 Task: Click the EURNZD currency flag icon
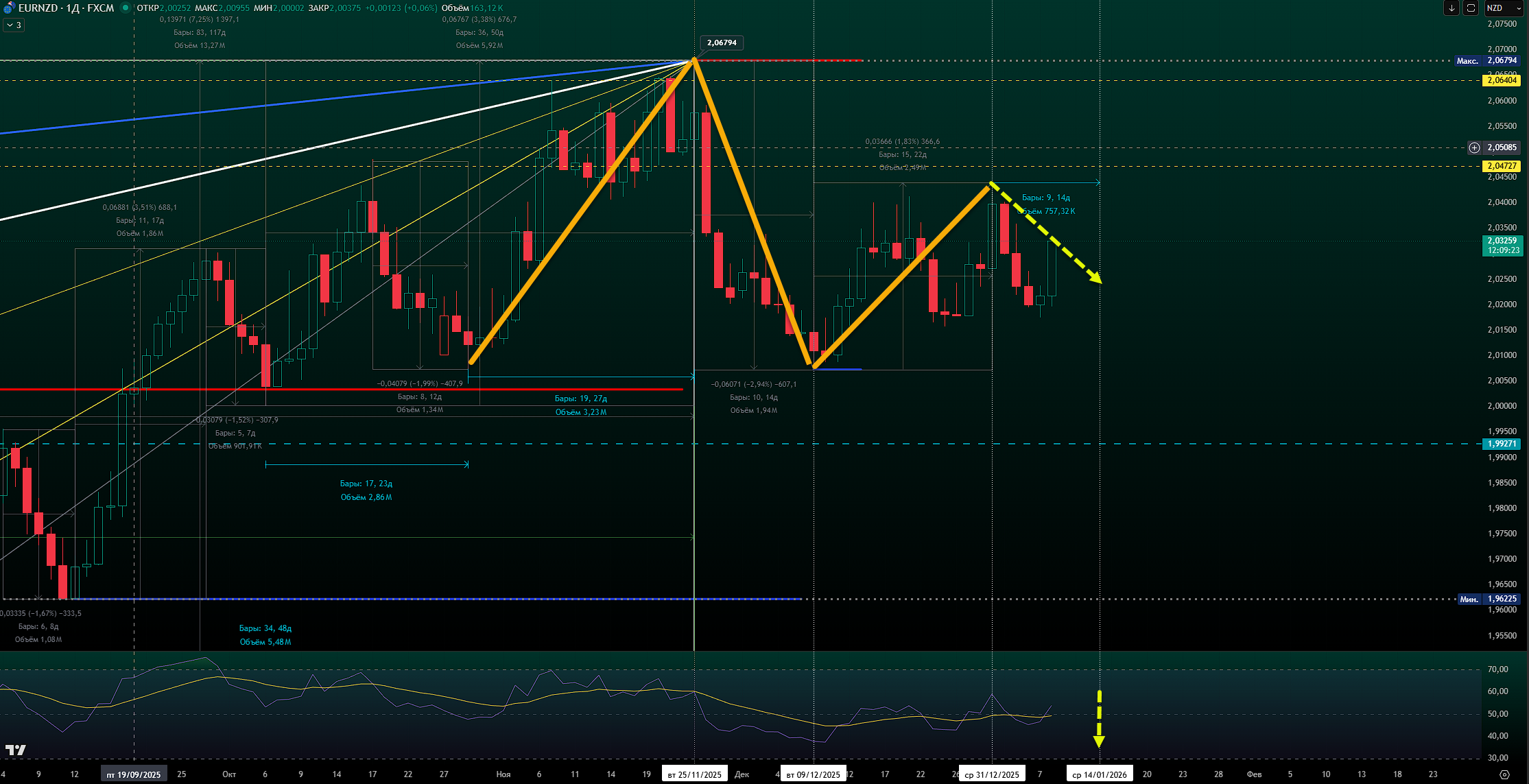[x=9, y=8]
